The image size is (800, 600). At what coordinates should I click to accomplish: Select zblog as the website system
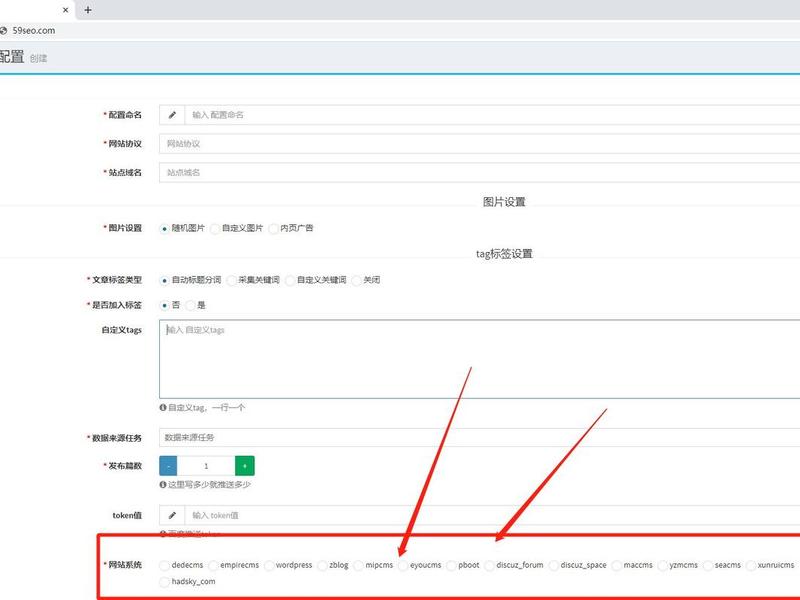pos(322,565)
